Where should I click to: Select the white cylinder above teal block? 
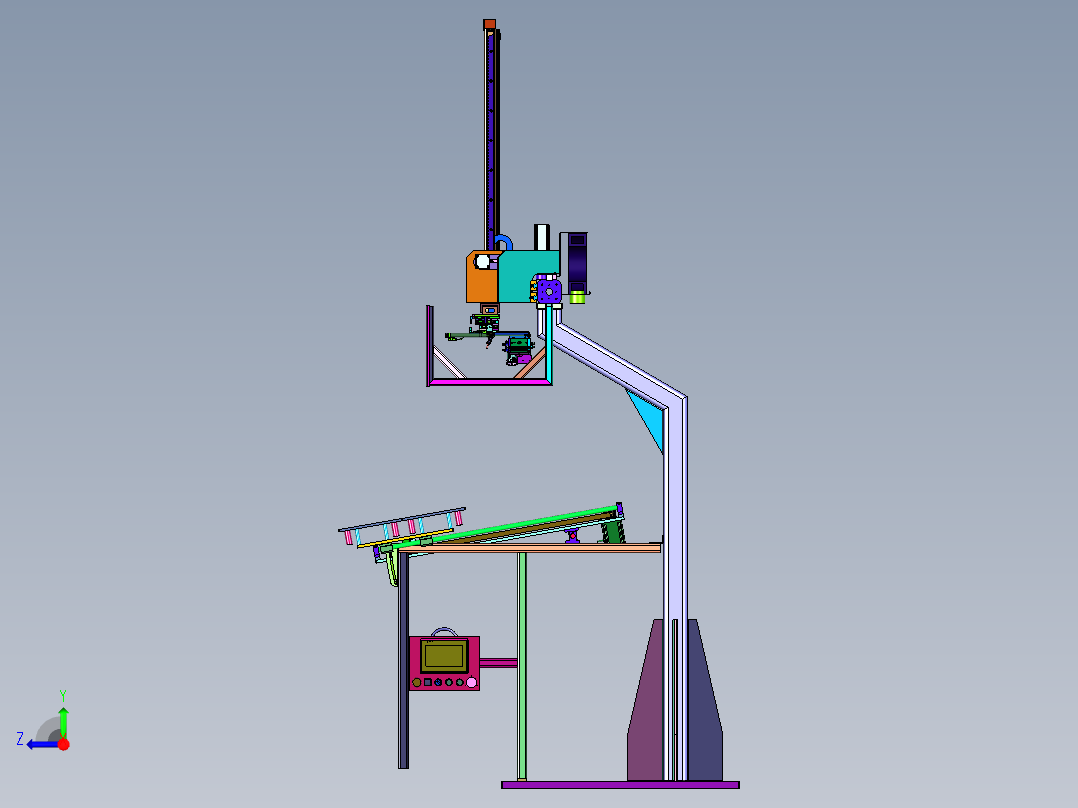(x=542, y=237)
